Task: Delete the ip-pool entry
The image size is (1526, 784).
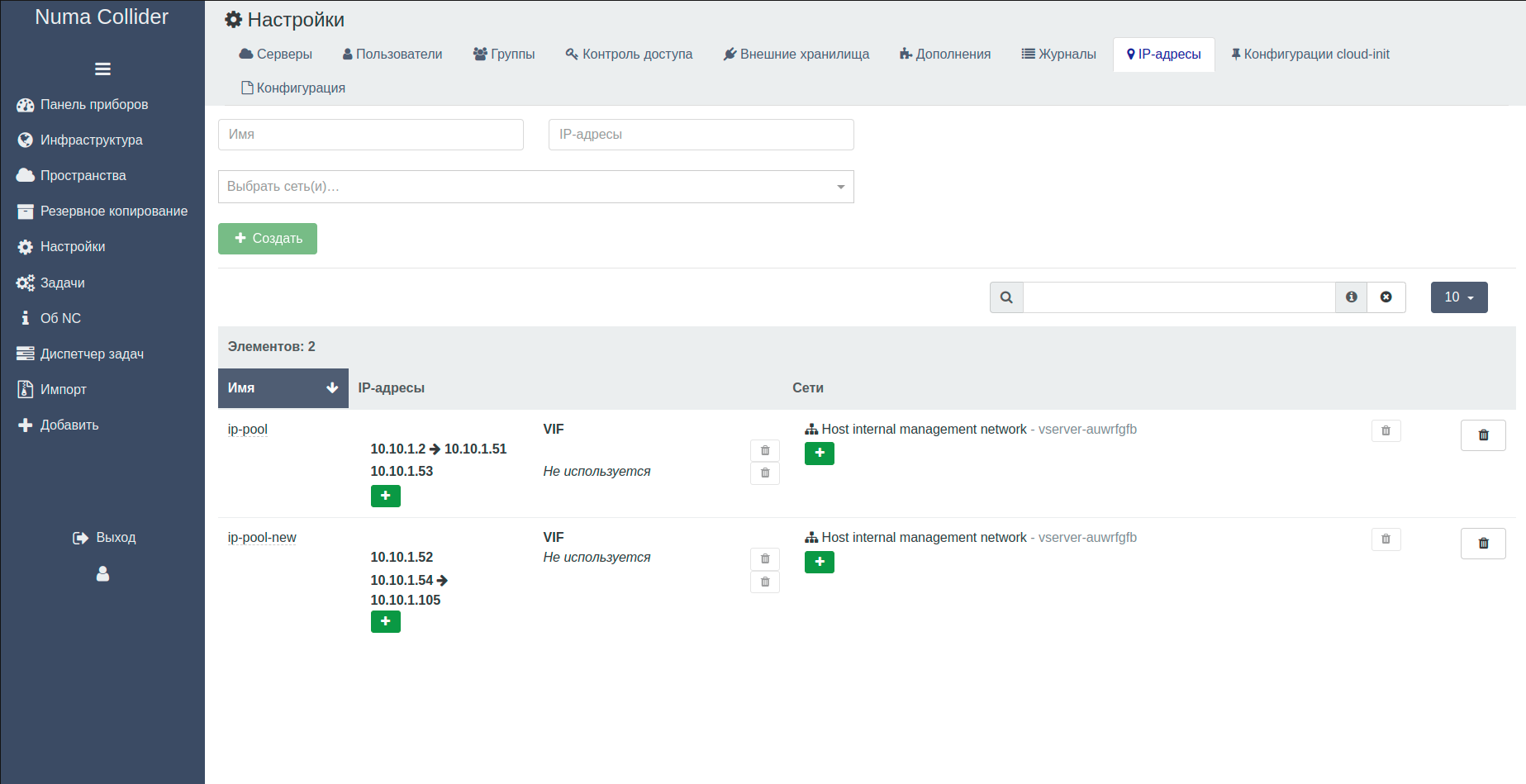Action: (1483, 435)
